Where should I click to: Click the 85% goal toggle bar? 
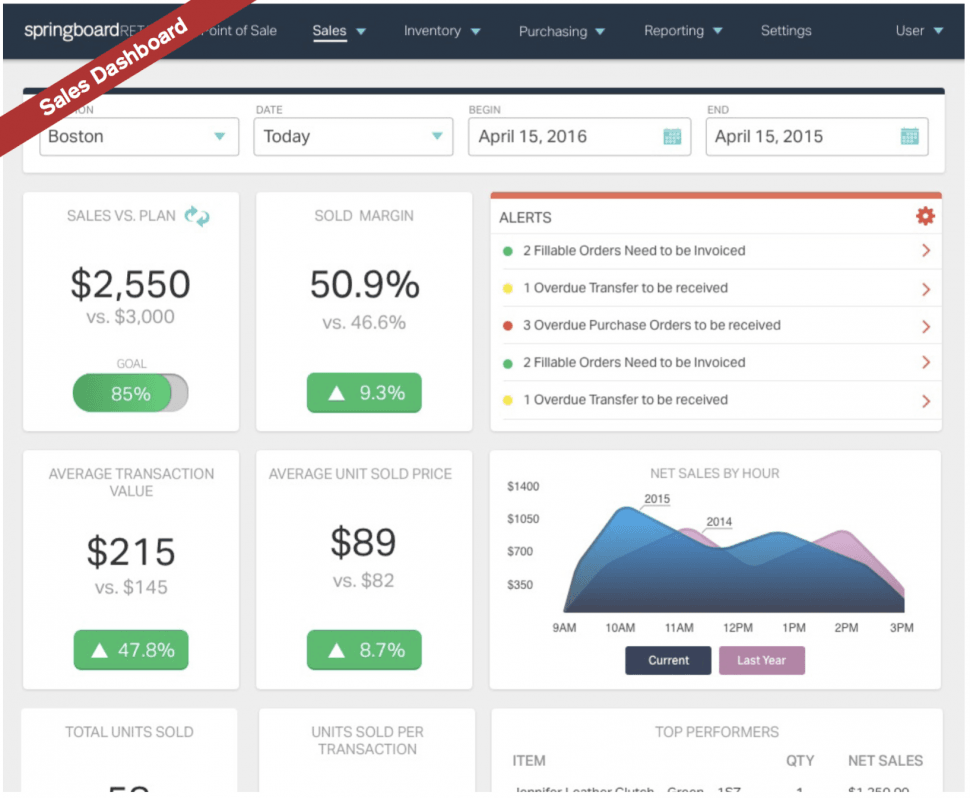(131, 394)
